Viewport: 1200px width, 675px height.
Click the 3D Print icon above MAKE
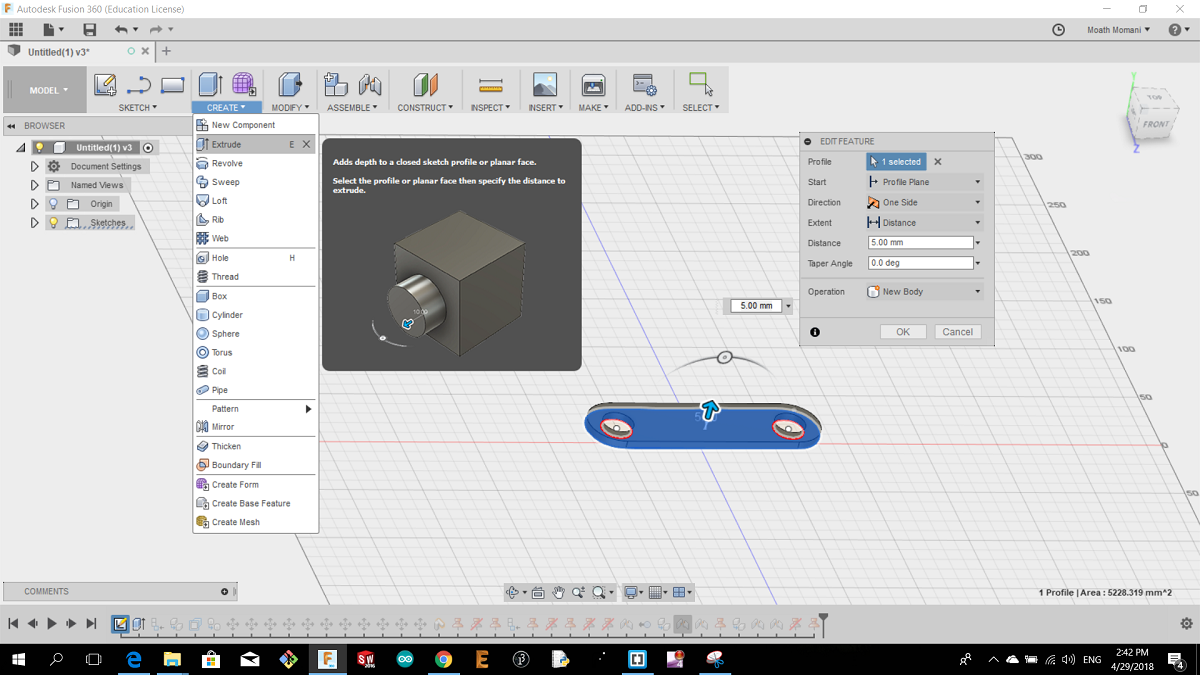coord(593,85)
